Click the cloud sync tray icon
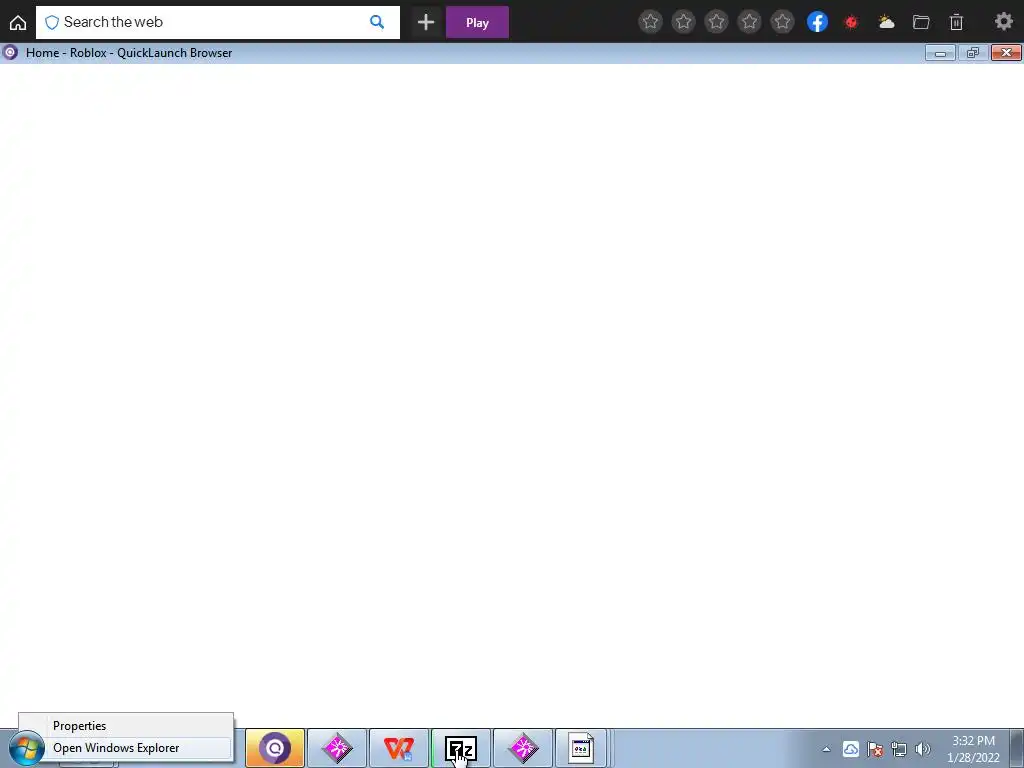Viewport: 1024px width, 768px height. click(x=850, y=749)
